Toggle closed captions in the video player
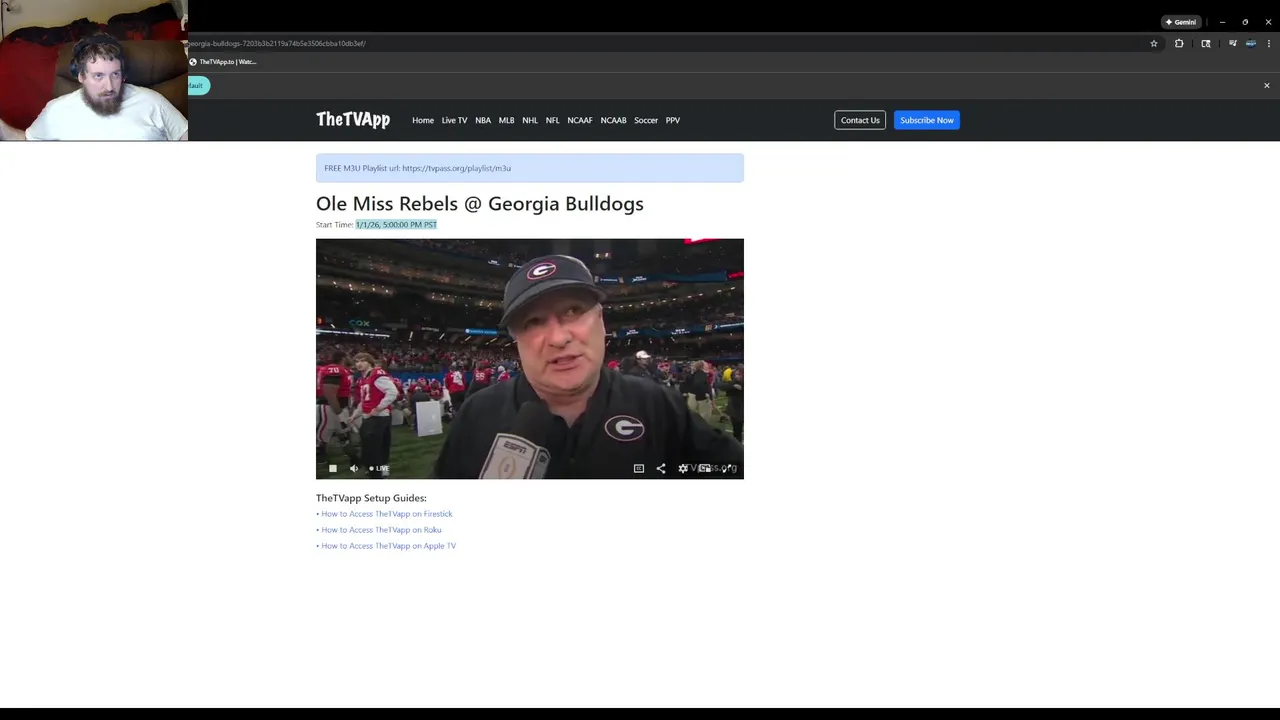 coord(639,468)
